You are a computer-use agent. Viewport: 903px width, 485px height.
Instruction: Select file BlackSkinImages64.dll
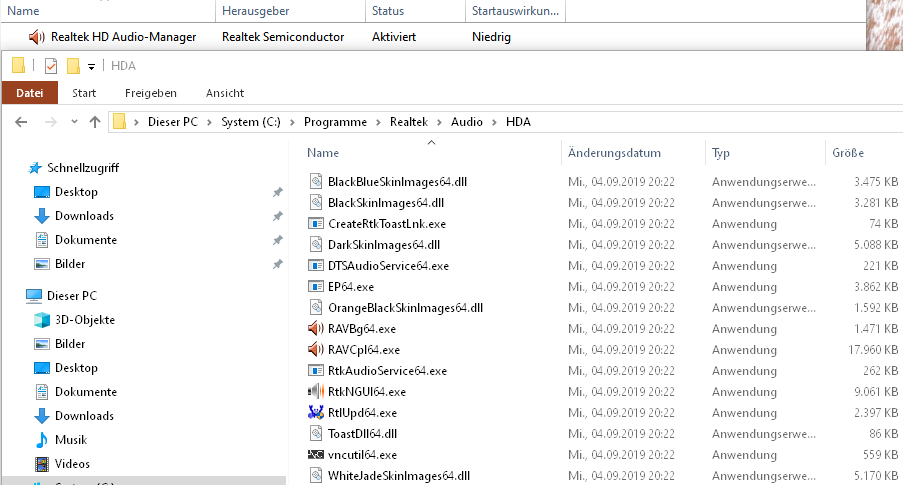pos(386,203)
